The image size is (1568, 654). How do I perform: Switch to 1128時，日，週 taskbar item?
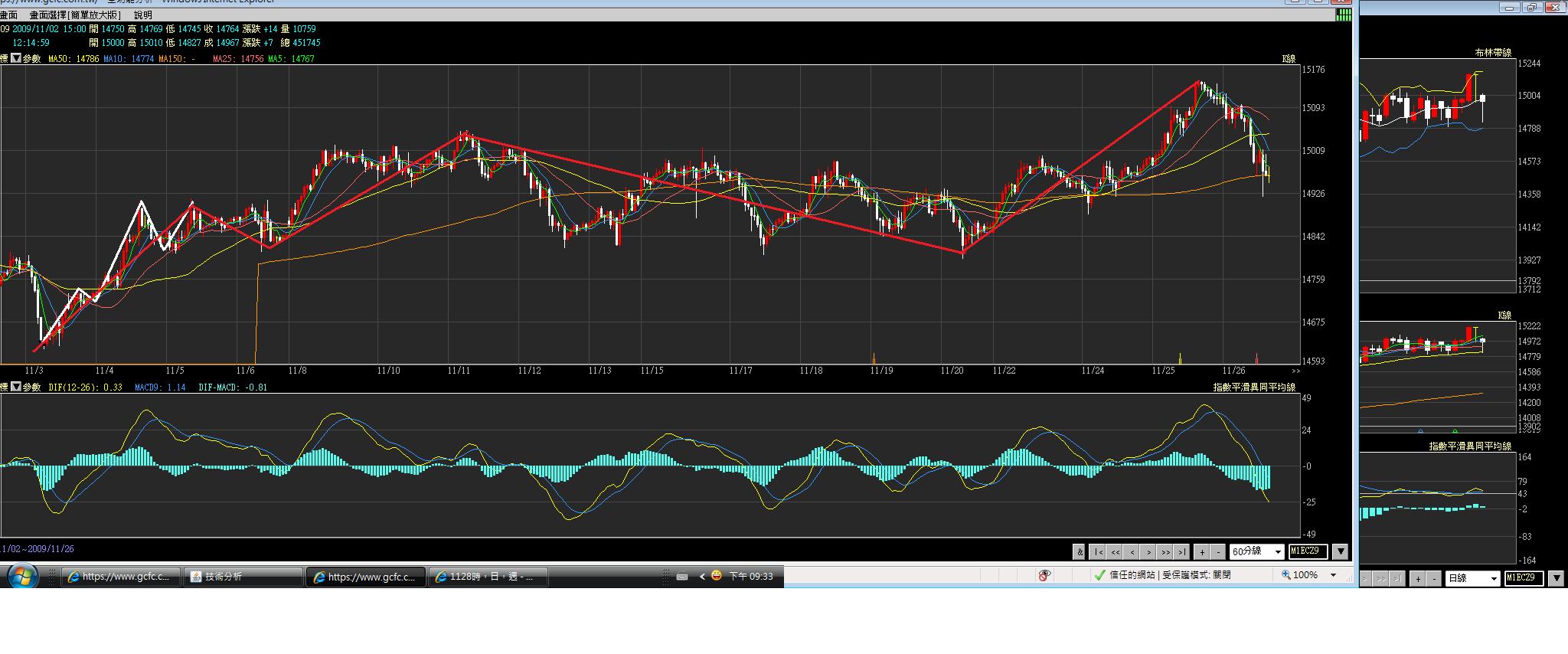tap(488, 577)
